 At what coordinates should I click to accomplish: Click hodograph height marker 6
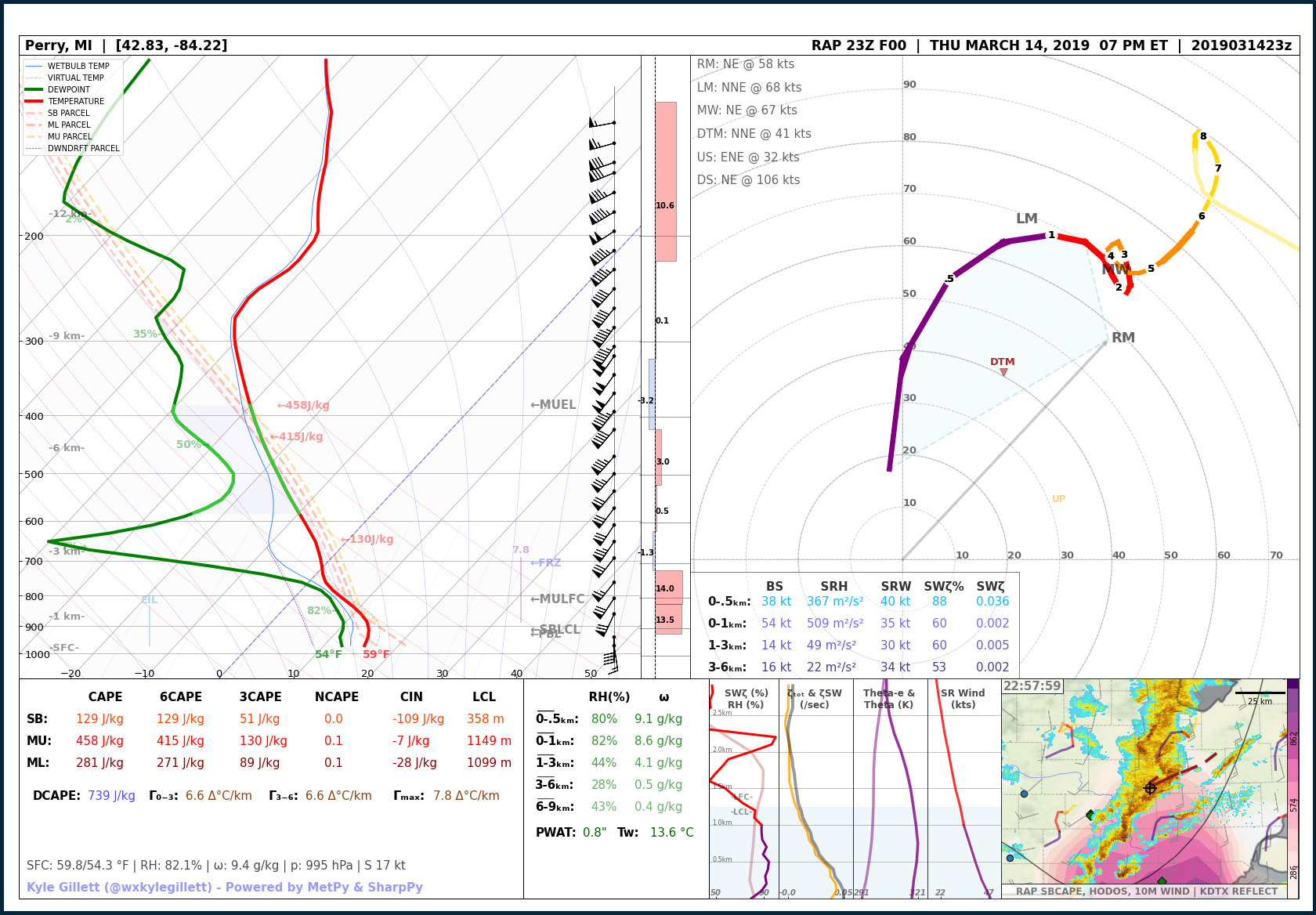click(x=1202, y=216)
